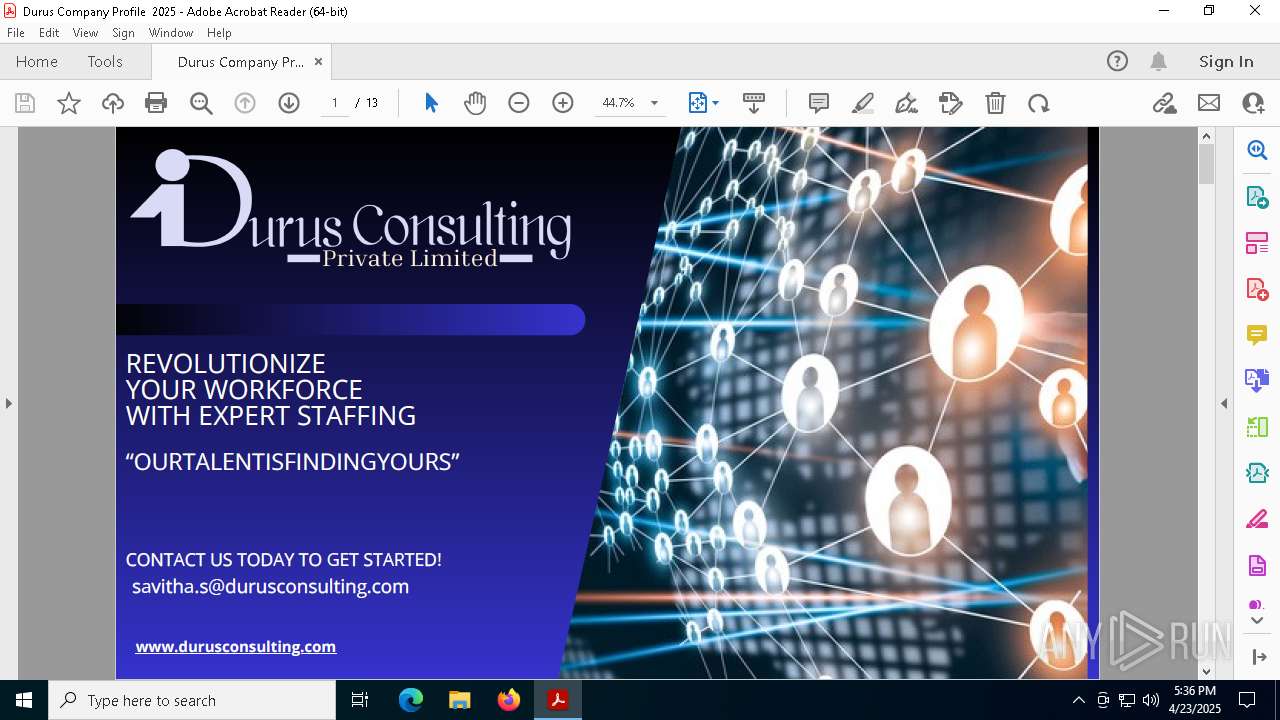The image size is (1280, 720).
Task: Open www.durusconsulting.com link in the PDF
Action: 236,647
